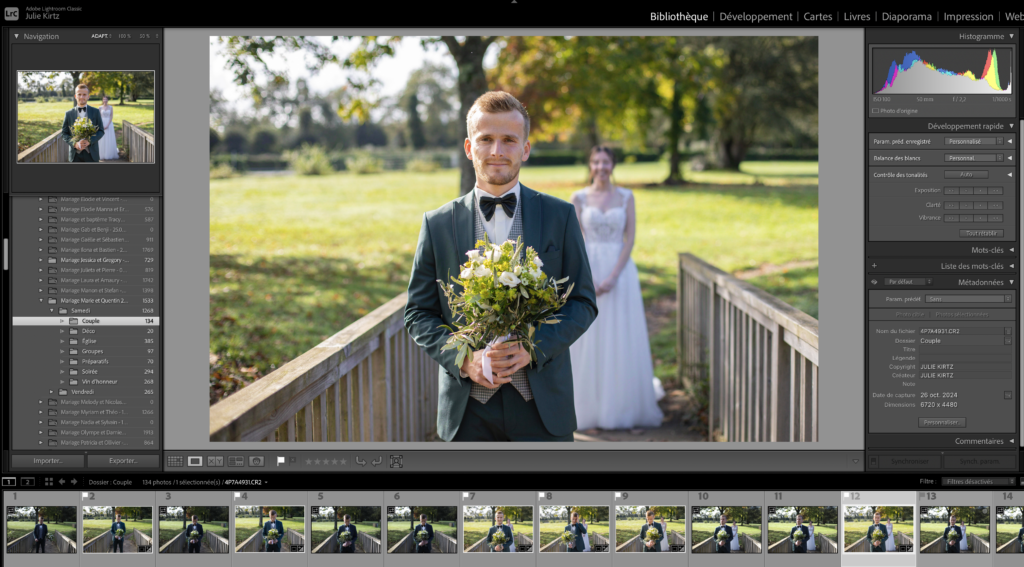
Task: Click the filmstrip grid icon
Action: [x=48, y=482]
